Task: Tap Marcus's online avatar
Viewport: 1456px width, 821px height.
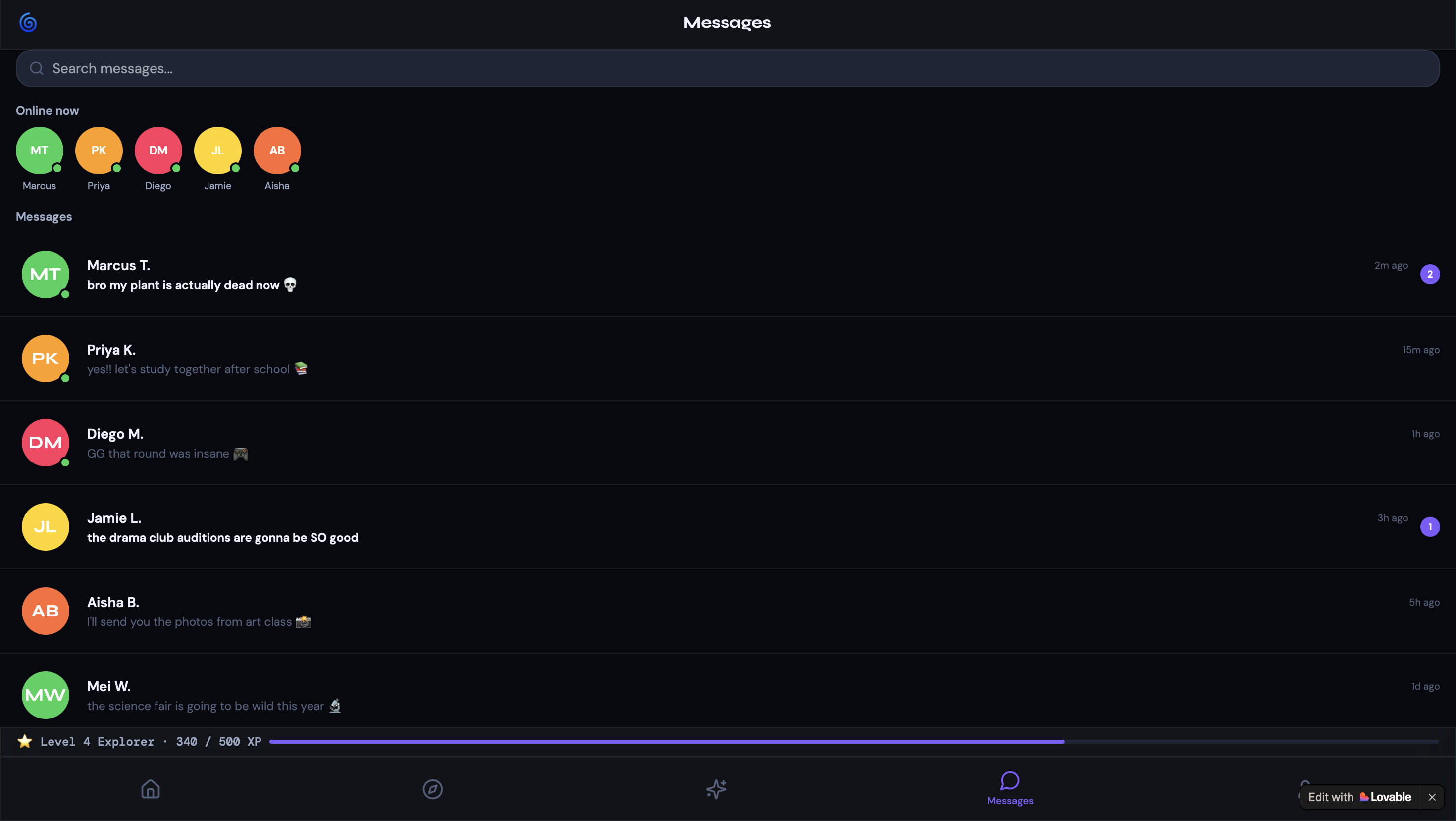Action: [x=39, y=151]
